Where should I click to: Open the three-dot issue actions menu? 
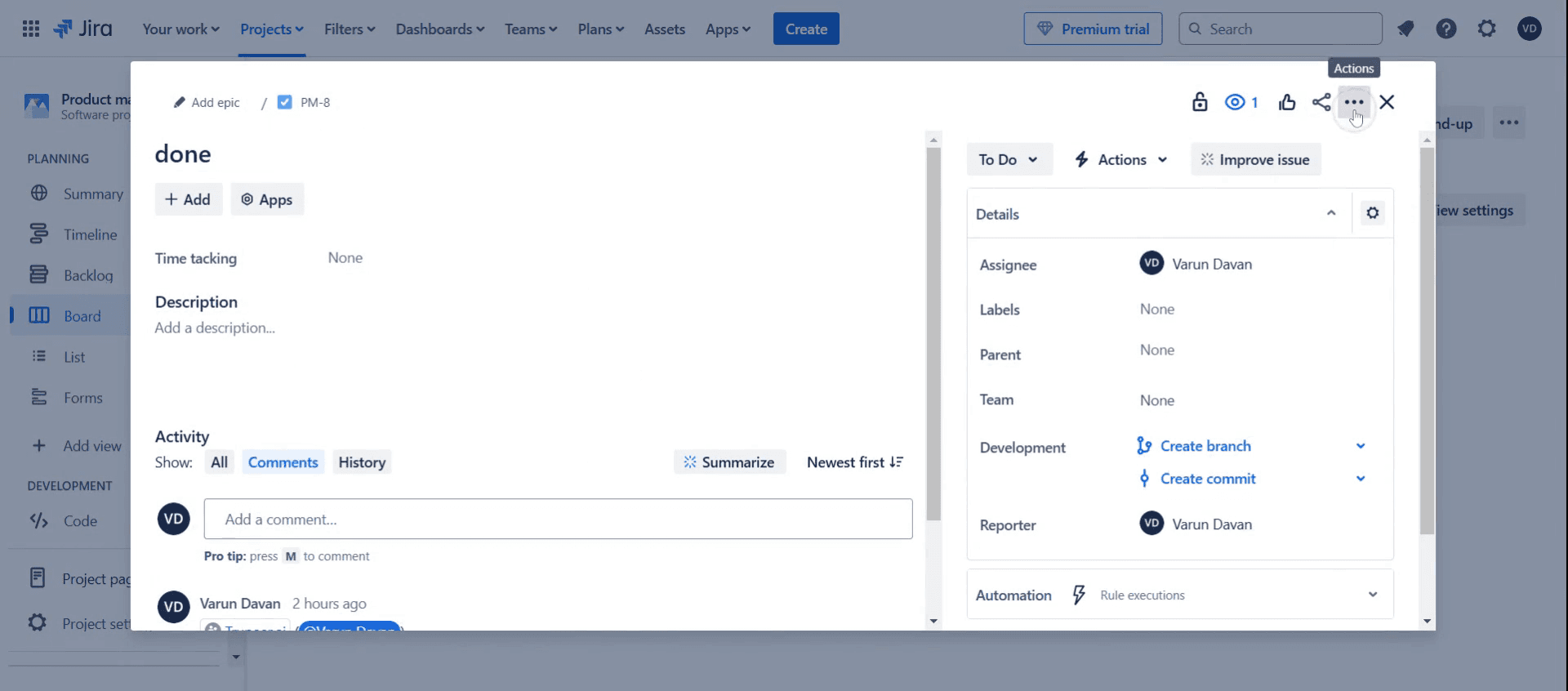[1354, 102]
